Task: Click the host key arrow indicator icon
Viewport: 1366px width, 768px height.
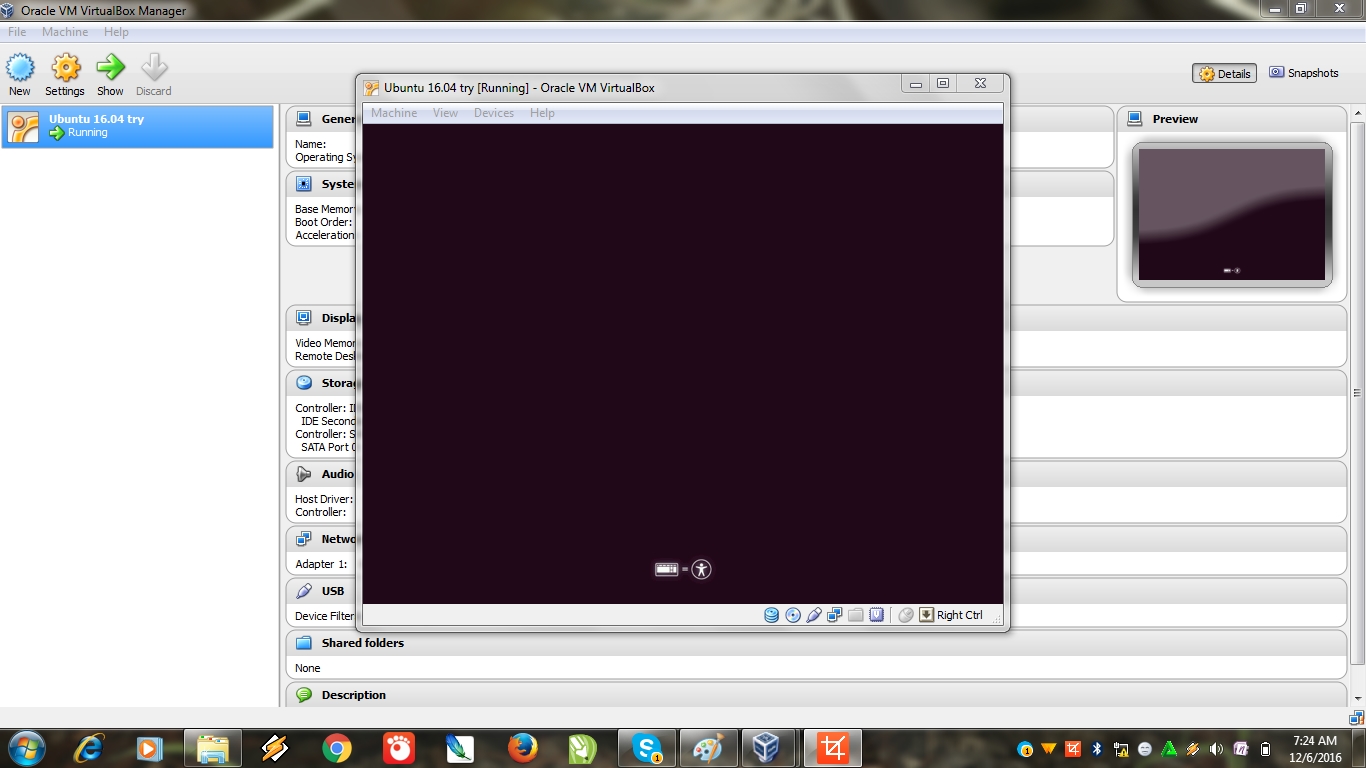Action: 926,615
